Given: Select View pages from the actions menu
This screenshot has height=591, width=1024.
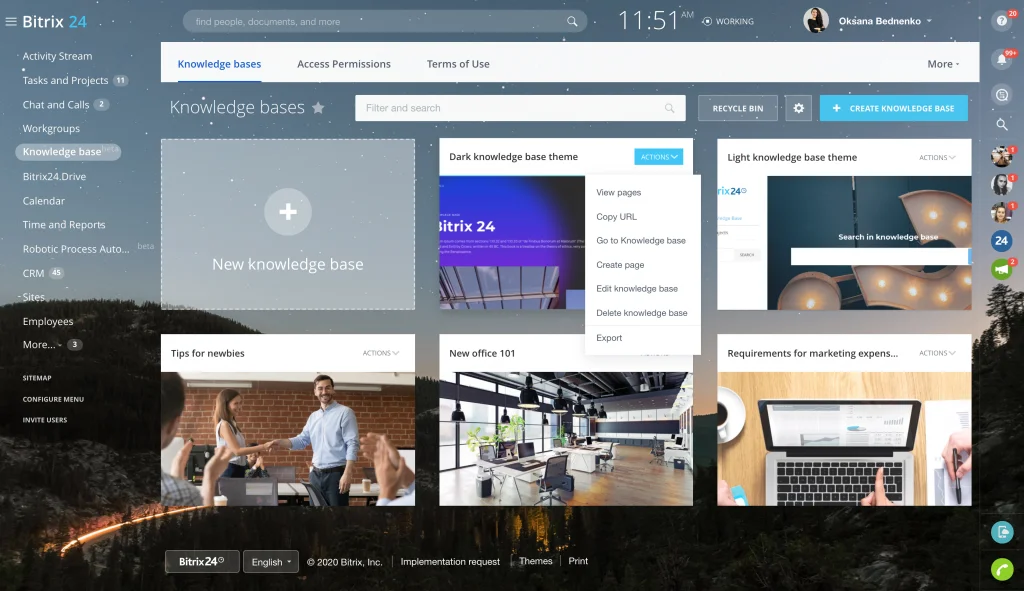Looking at the screenshot, I should click(618, 193).
